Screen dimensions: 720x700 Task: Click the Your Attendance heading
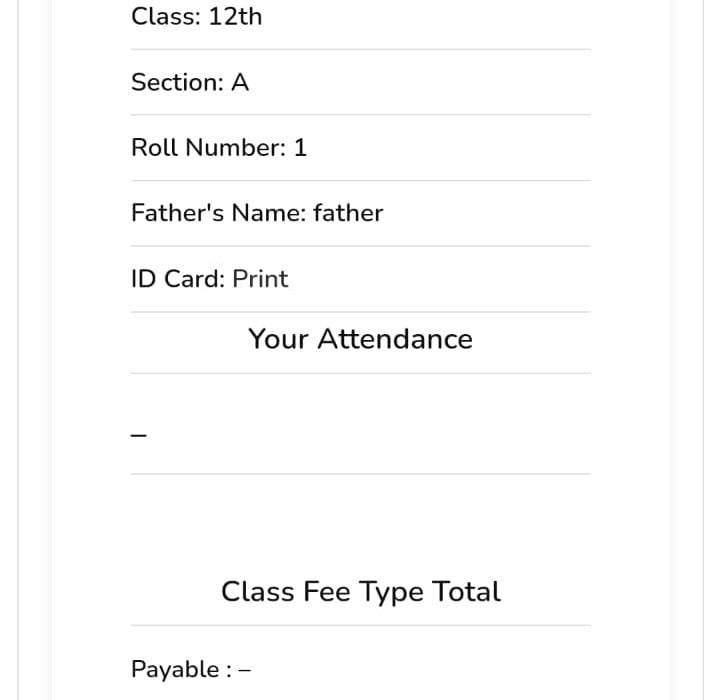click(360, 339)
